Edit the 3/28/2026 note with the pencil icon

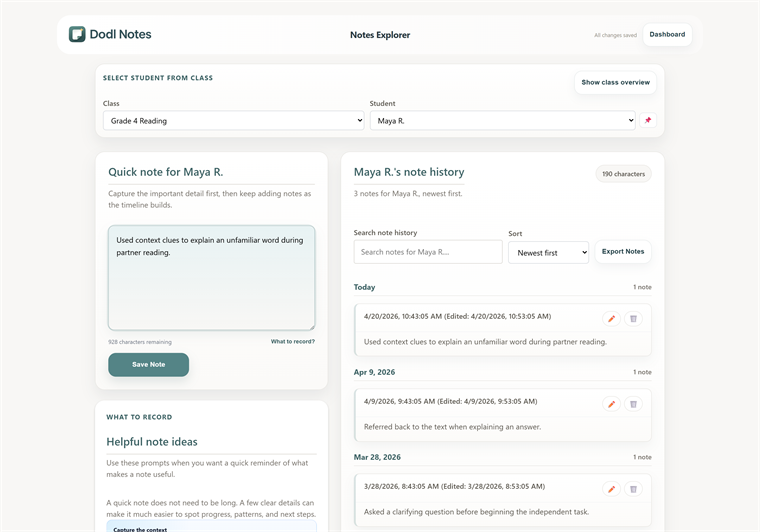611,489
